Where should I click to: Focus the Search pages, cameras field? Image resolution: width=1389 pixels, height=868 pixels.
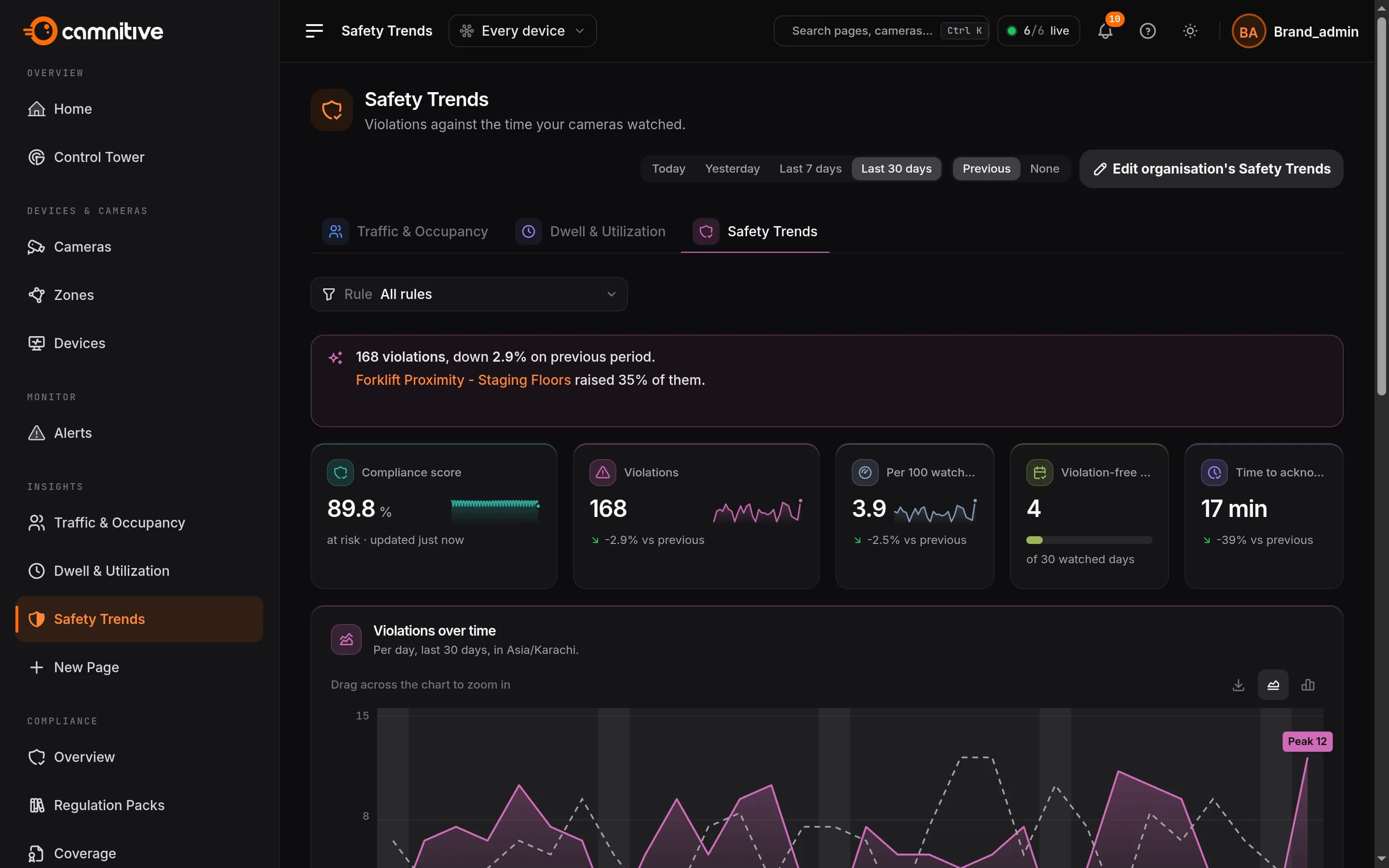coord(881,31)
